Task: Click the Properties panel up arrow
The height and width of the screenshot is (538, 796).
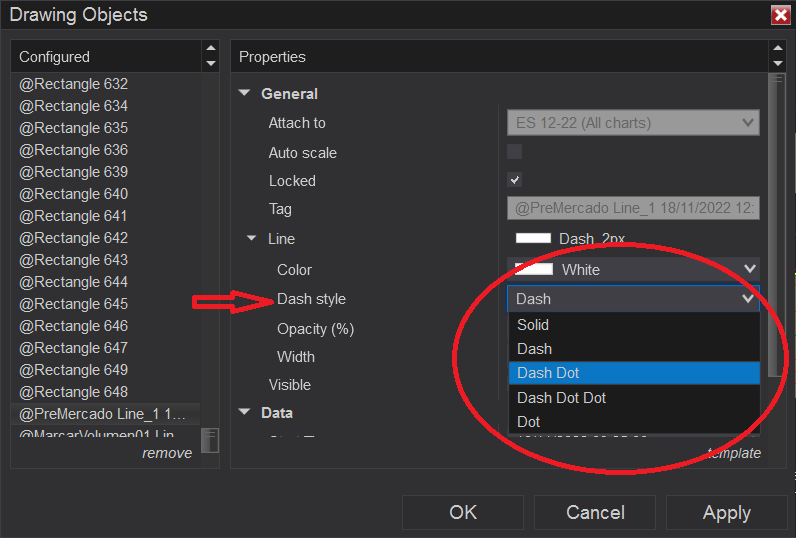Action: 777,49
